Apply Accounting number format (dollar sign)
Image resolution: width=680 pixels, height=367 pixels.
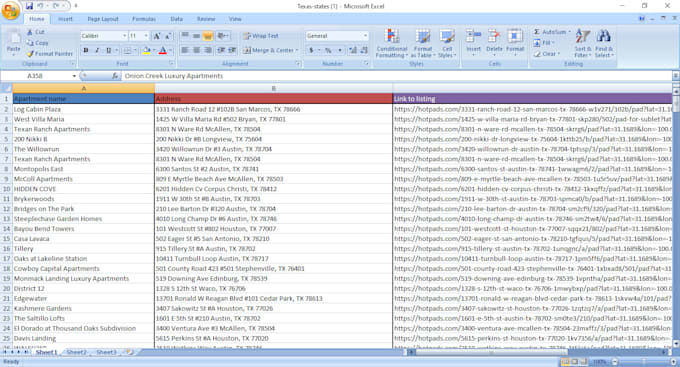(x=311, y=50)
